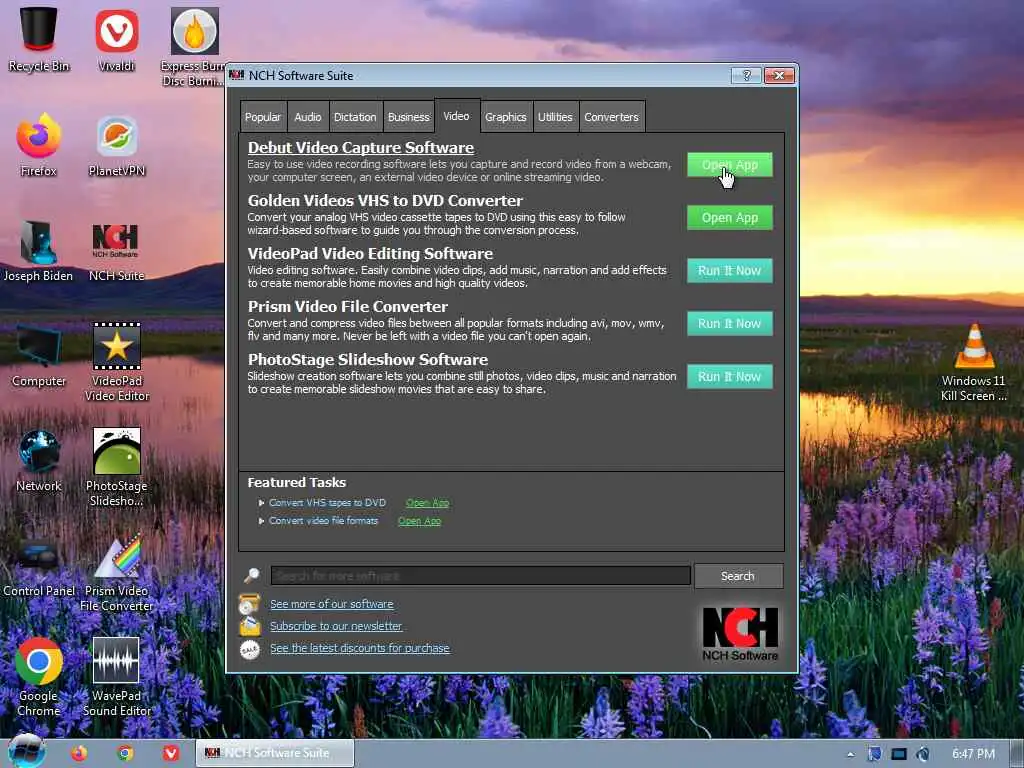Image resolution: width=1024 pixels, height=768 pixels.
Task: Launch Chrome from the taskbar
Action: [x=125, y=753]
